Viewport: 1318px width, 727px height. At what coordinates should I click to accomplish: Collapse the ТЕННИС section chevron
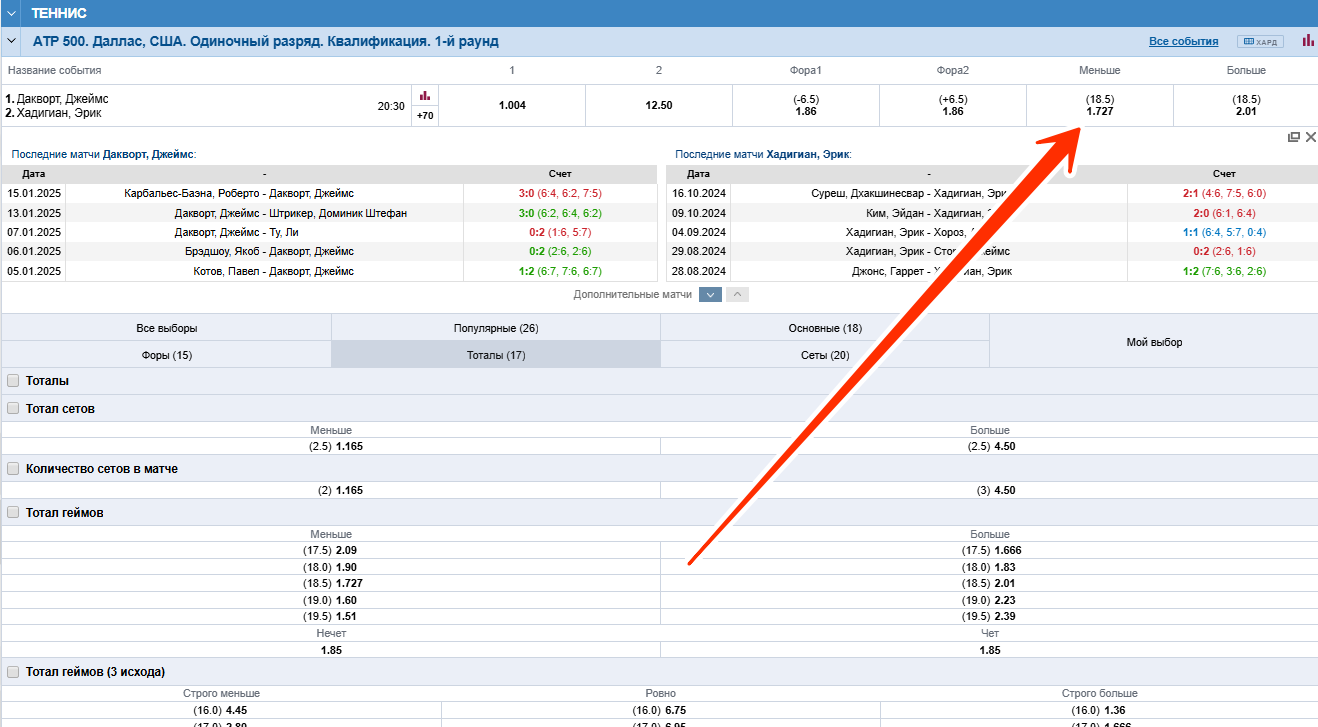[11, 13]
